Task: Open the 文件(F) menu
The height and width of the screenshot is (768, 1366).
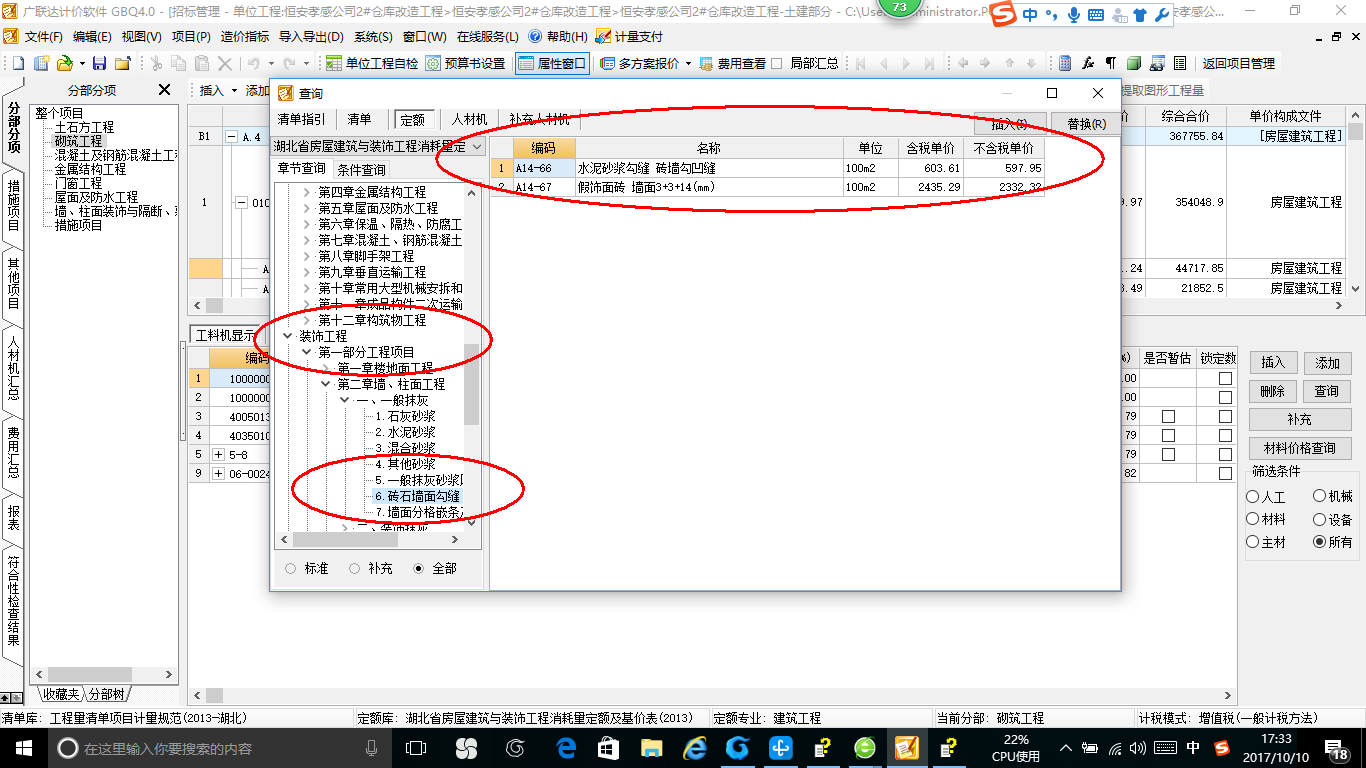Action: (44, 36)
